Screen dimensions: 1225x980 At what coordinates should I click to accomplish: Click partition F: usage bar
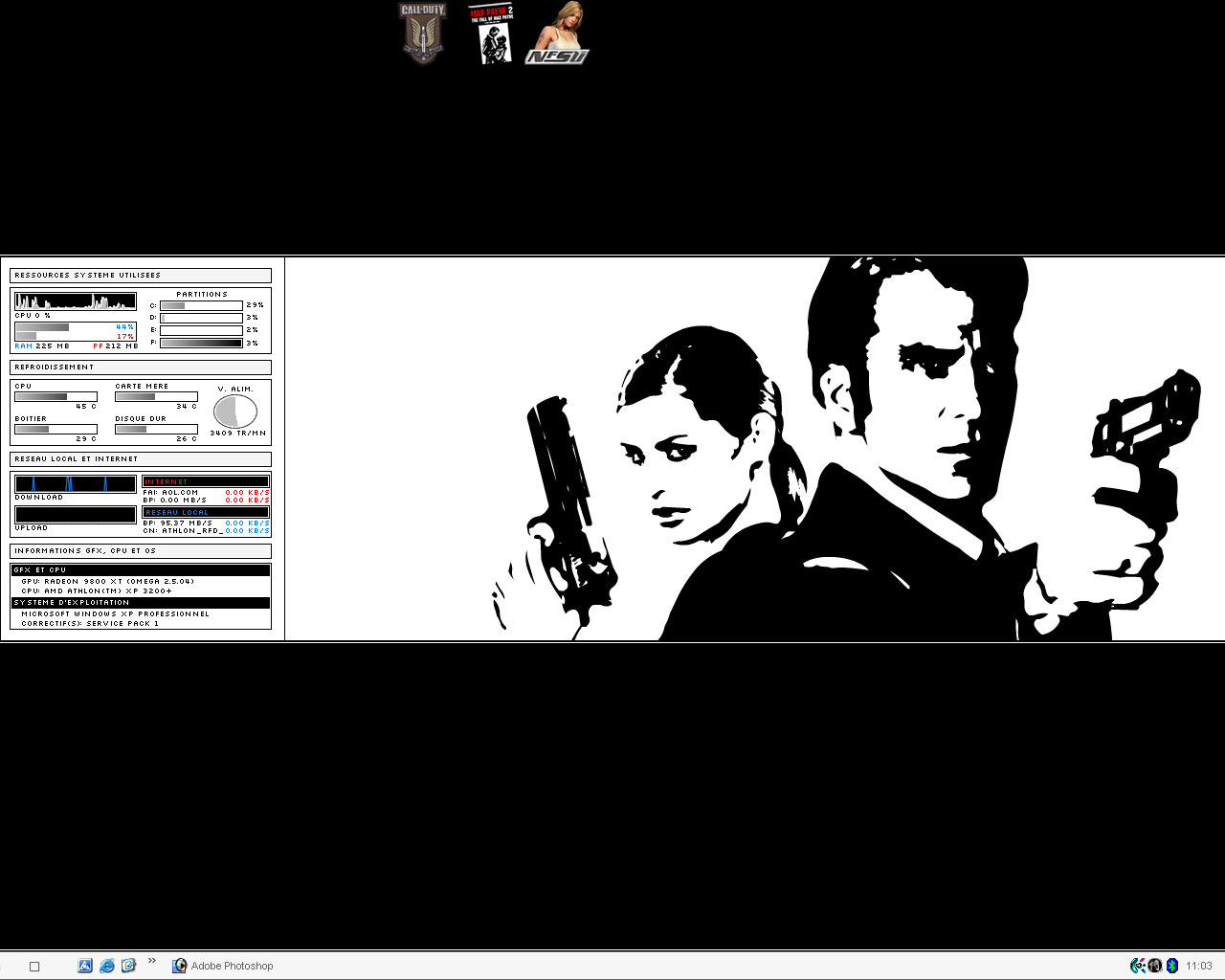click(201, 343)
